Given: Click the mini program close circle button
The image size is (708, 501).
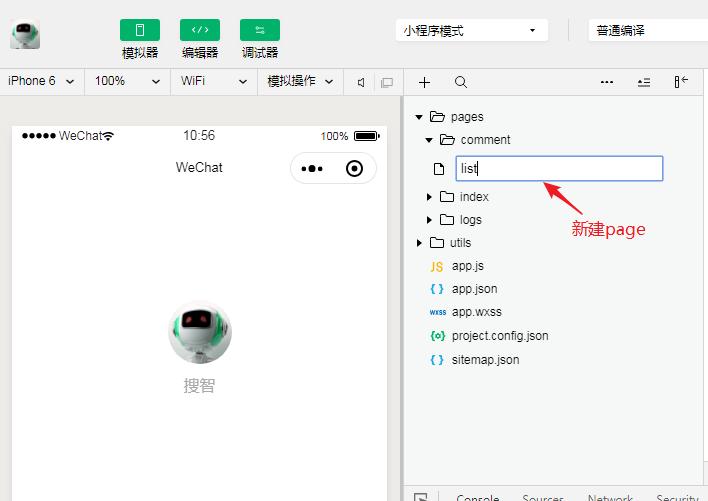Looking at the screenshot, I should coord(354,168).
